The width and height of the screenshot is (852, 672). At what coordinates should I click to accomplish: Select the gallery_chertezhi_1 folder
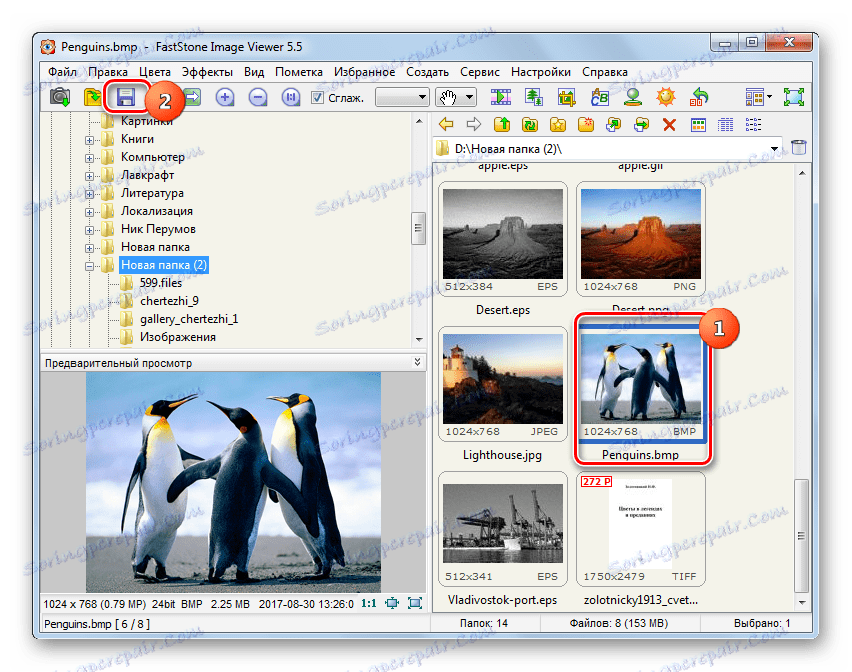coord(189,319)
